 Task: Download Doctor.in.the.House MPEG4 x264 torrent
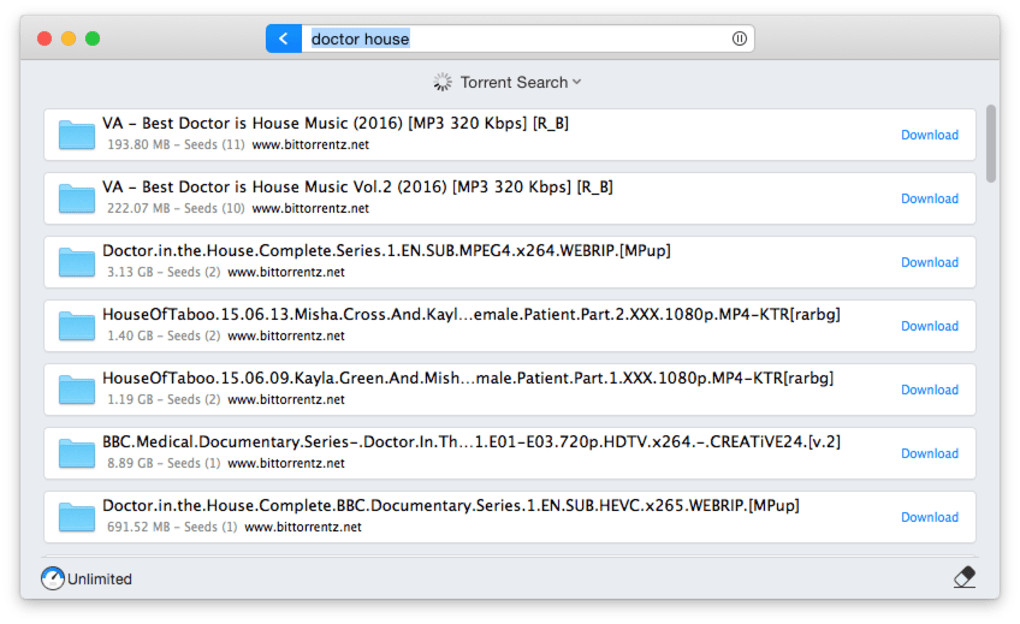click(x=929, y=262)
